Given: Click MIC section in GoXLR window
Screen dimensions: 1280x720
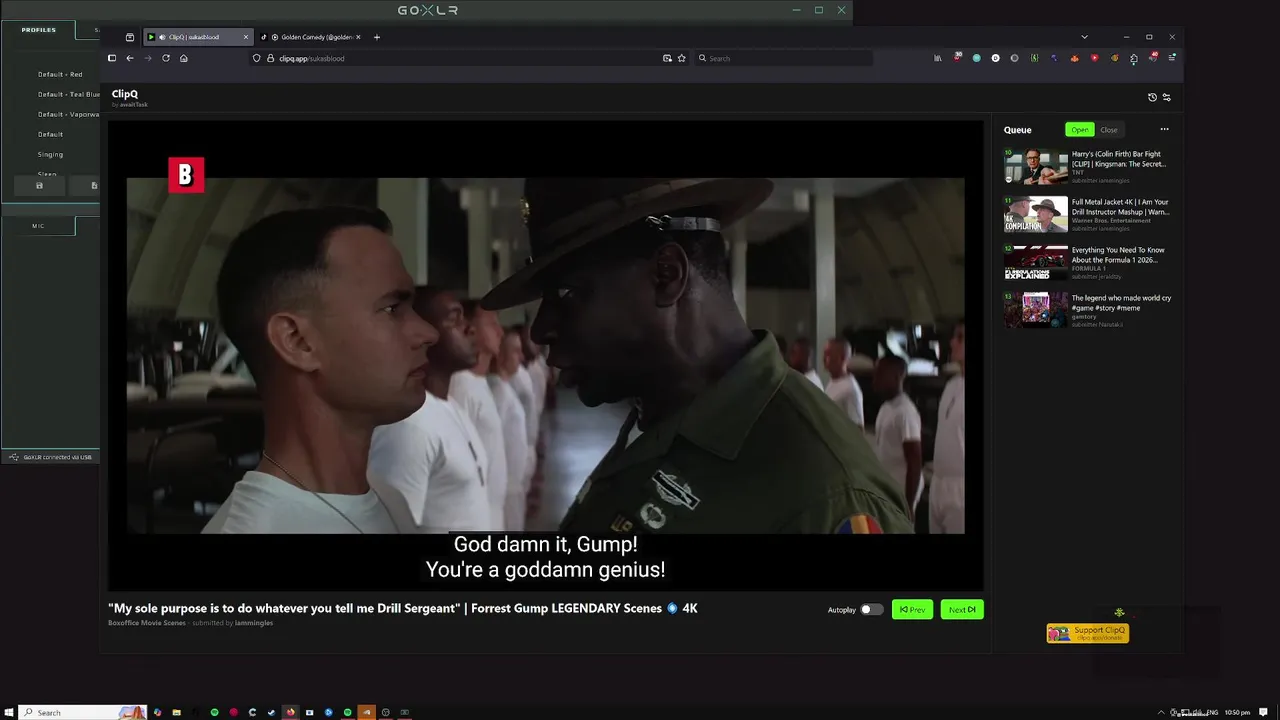Looking at the screenshot, I should 38,226.
